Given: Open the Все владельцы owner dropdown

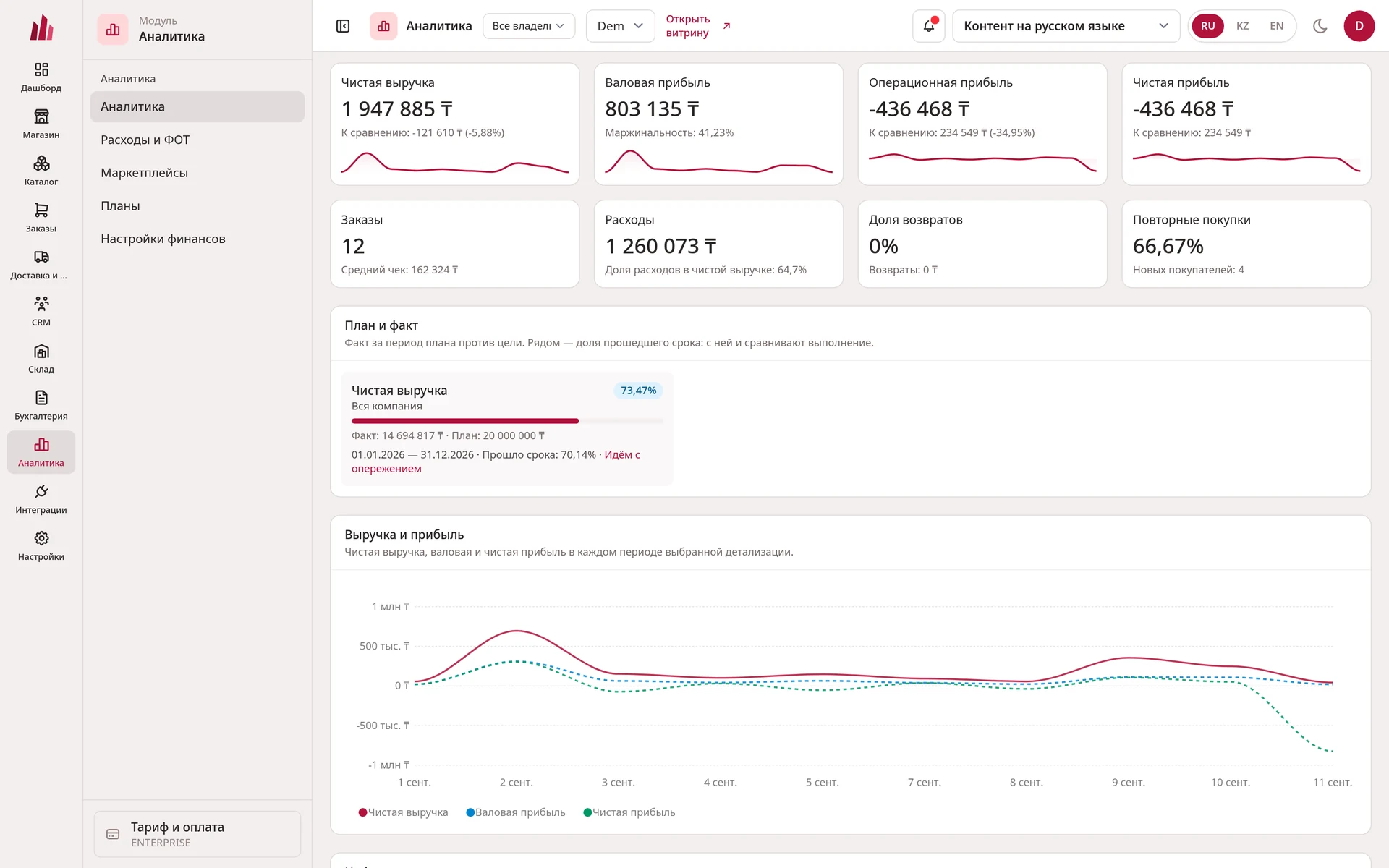Looking at the screenshot, I should [528, 26].
